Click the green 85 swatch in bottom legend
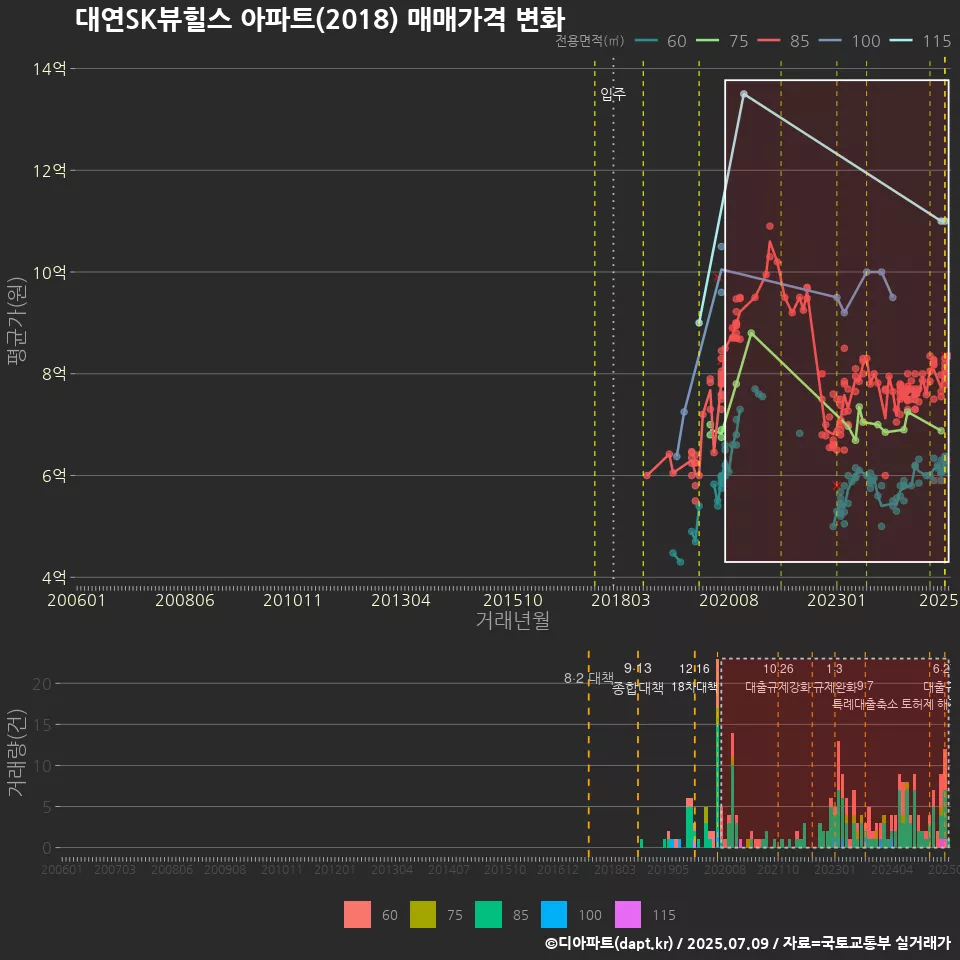Screen dimensions: 960x960 488,915
